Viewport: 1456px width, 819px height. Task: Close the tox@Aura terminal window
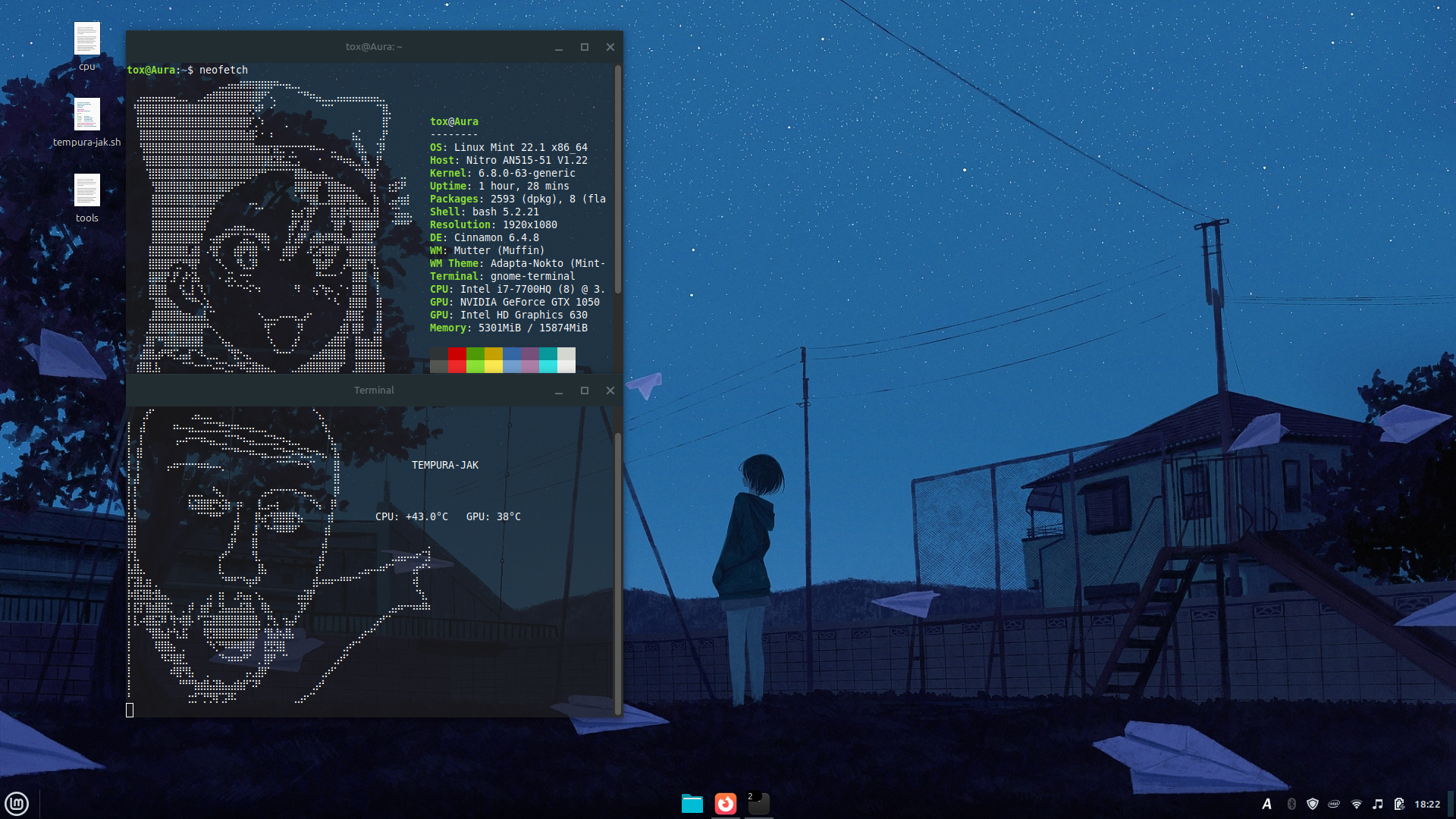coord(610,47)
